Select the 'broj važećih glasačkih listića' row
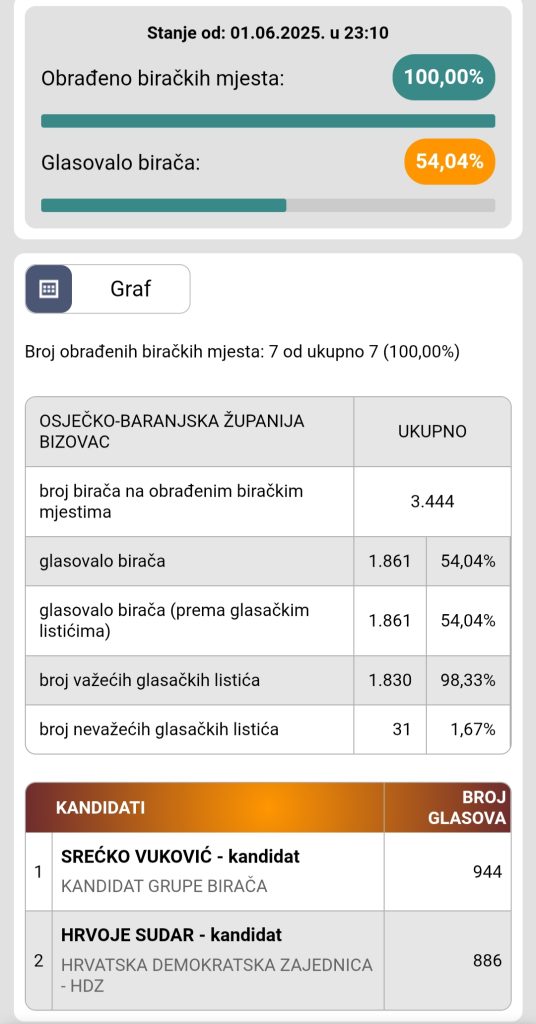 pyautogui.click(x=268, y=680)
